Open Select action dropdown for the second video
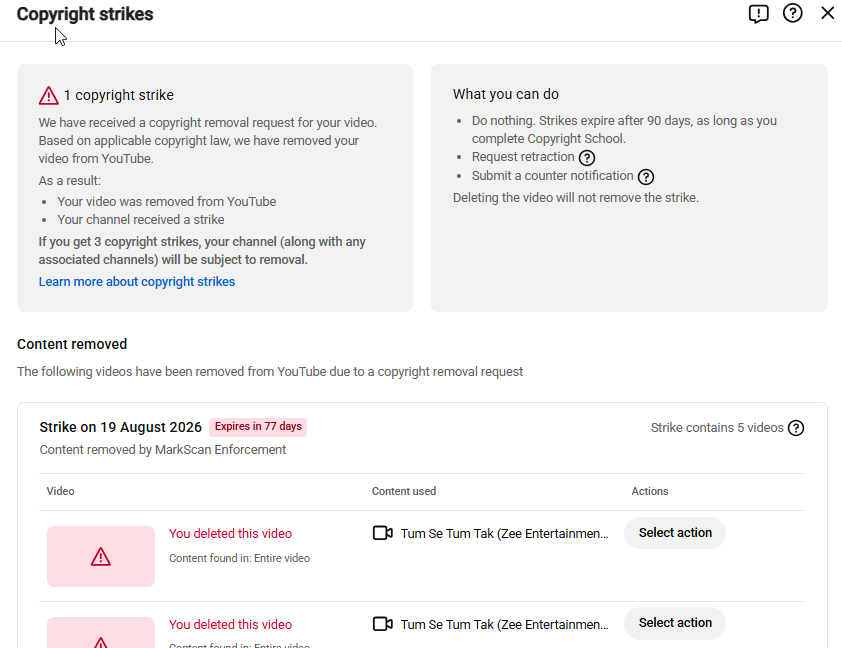 point(675,623)
